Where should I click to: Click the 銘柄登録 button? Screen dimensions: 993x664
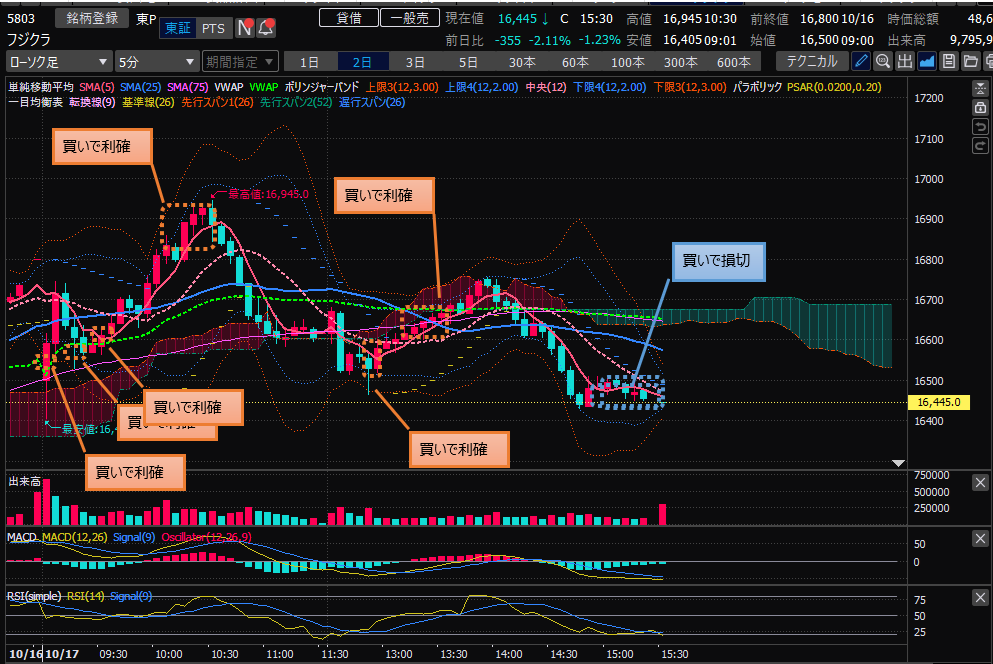click(x=91, y=18)
